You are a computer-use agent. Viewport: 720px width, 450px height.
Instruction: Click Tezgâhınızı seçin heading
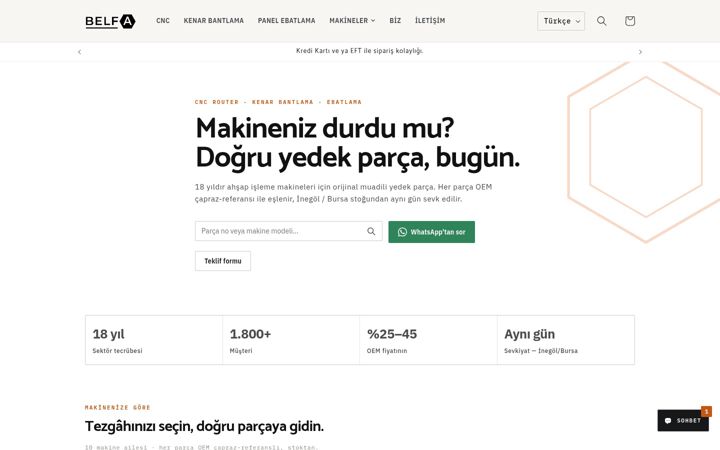[x=204, y=427]
